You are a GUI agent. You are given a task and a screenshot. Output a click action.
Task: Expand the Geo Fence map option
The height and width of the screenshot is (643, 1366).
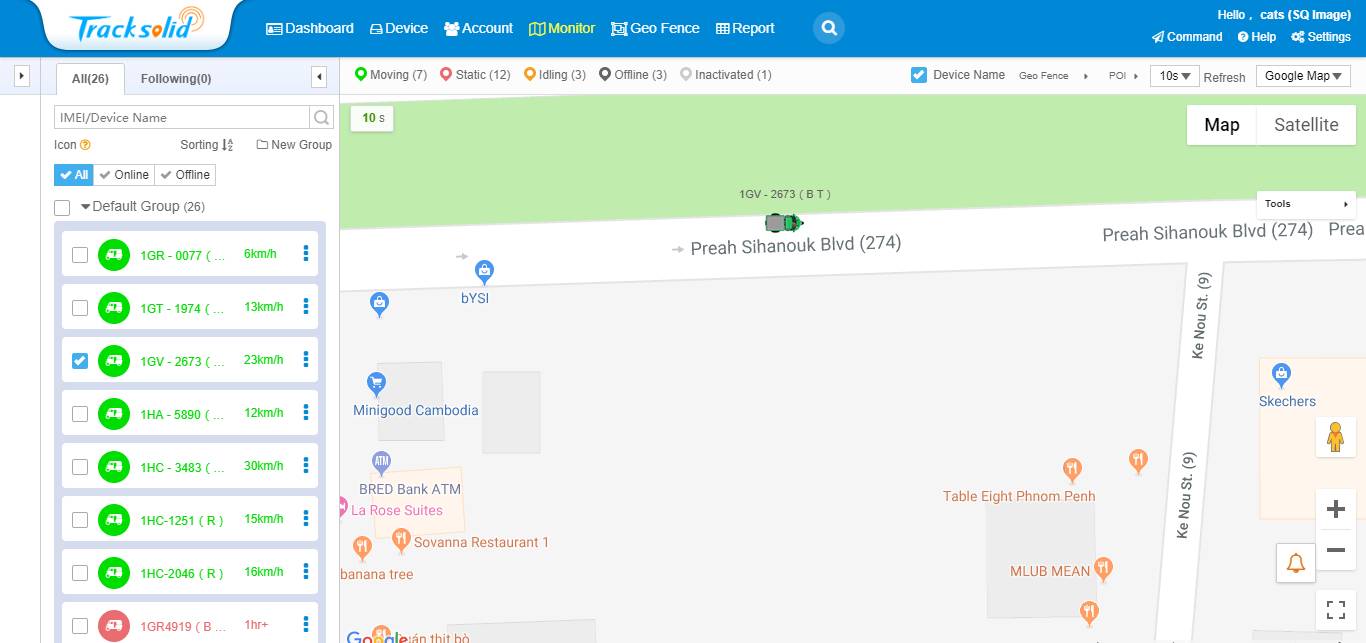(1054, 76)
